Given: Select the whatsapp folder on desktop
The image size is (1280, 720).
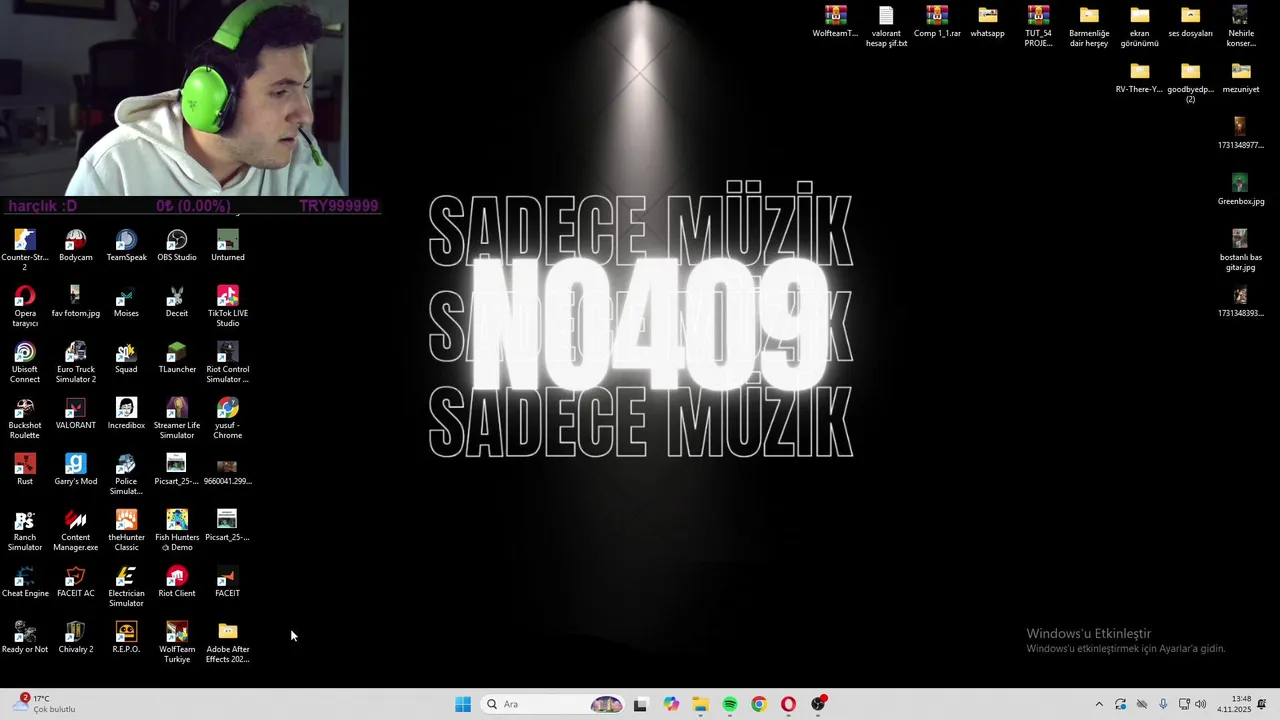Looking at the screenshot, I should pos(988,22).
